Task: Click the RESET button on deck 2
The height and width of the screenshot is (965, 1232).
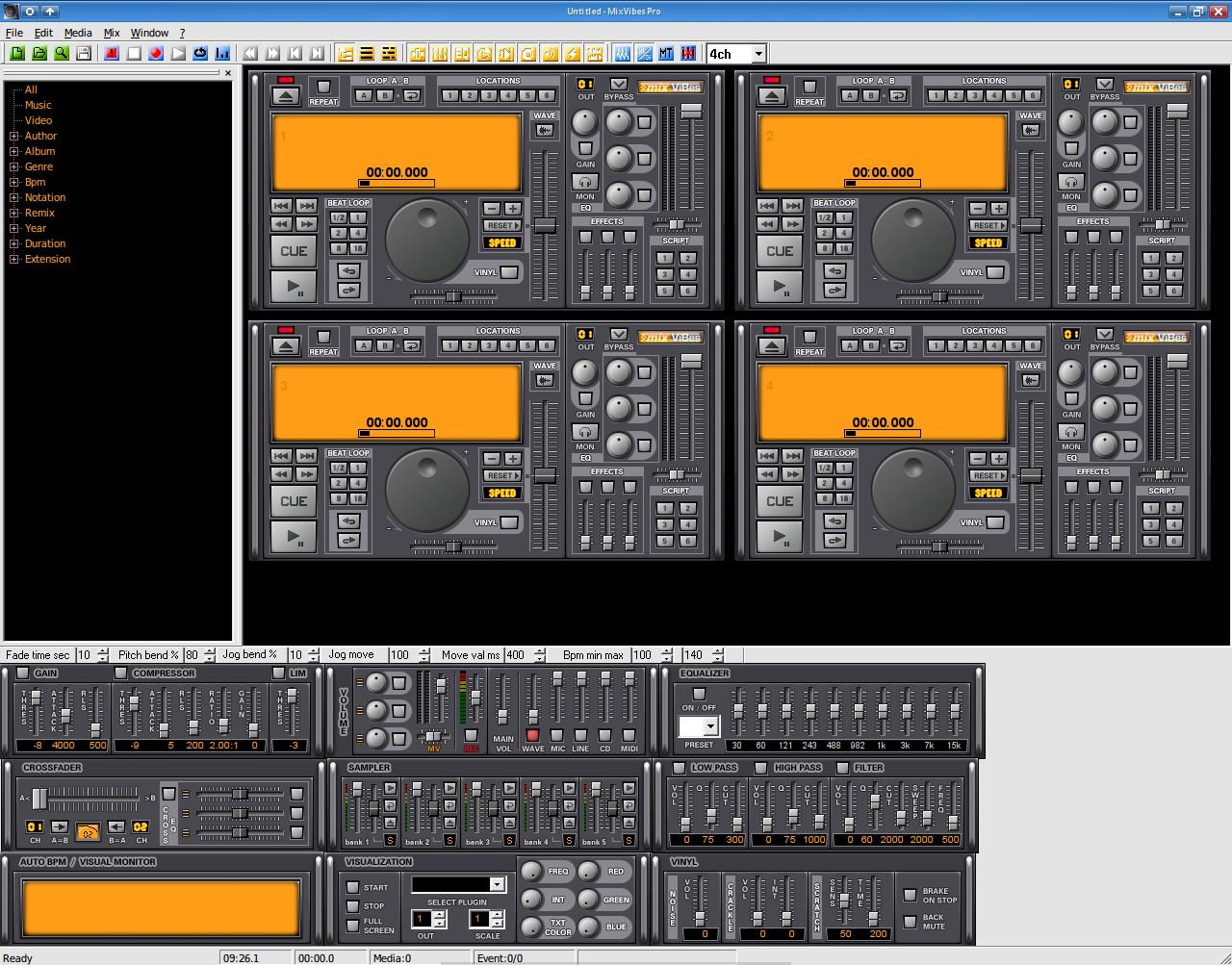Action: coord(988,225)
